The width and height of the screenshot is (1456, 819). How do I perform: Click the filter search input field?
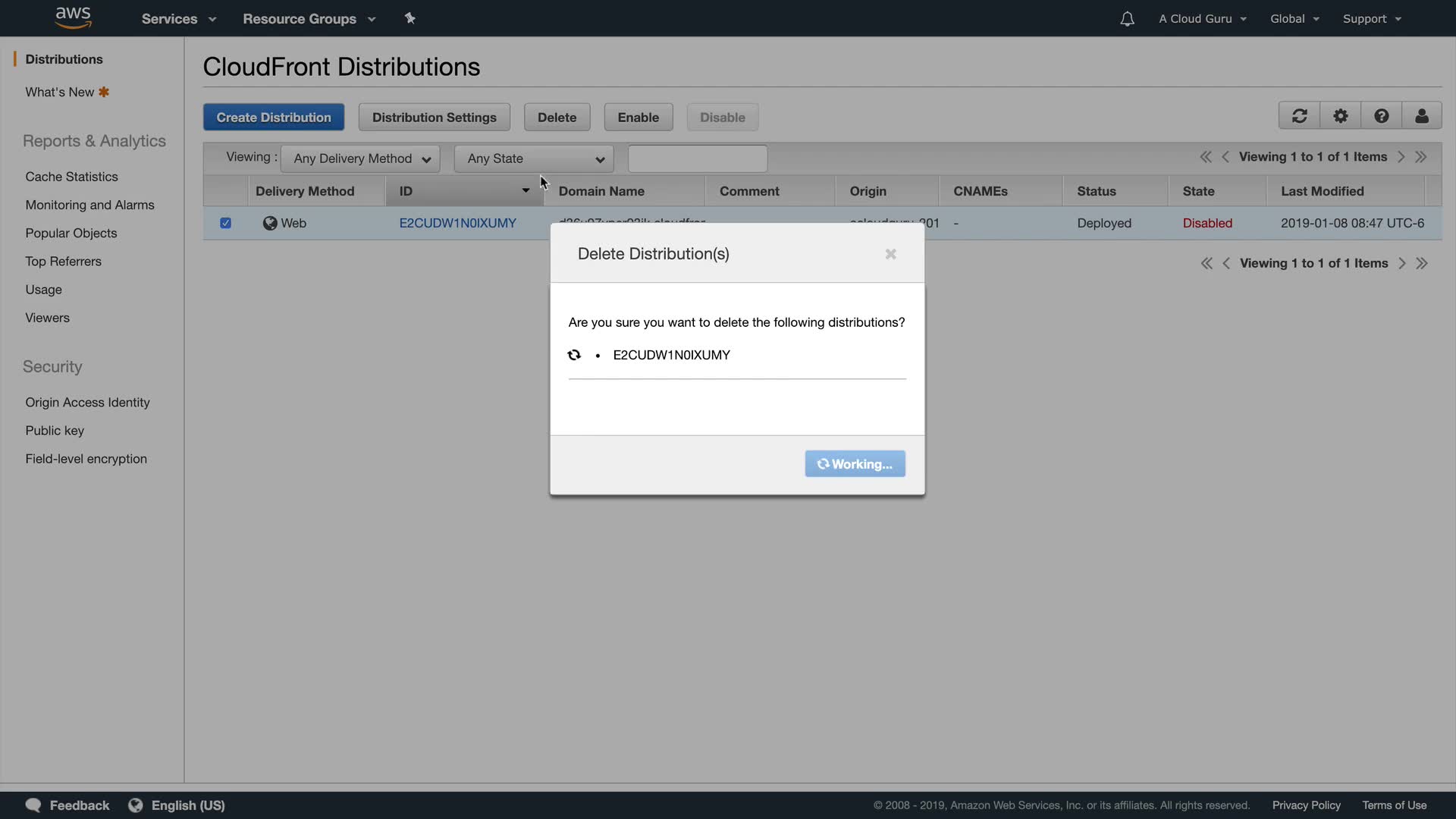tap(698, 158)
